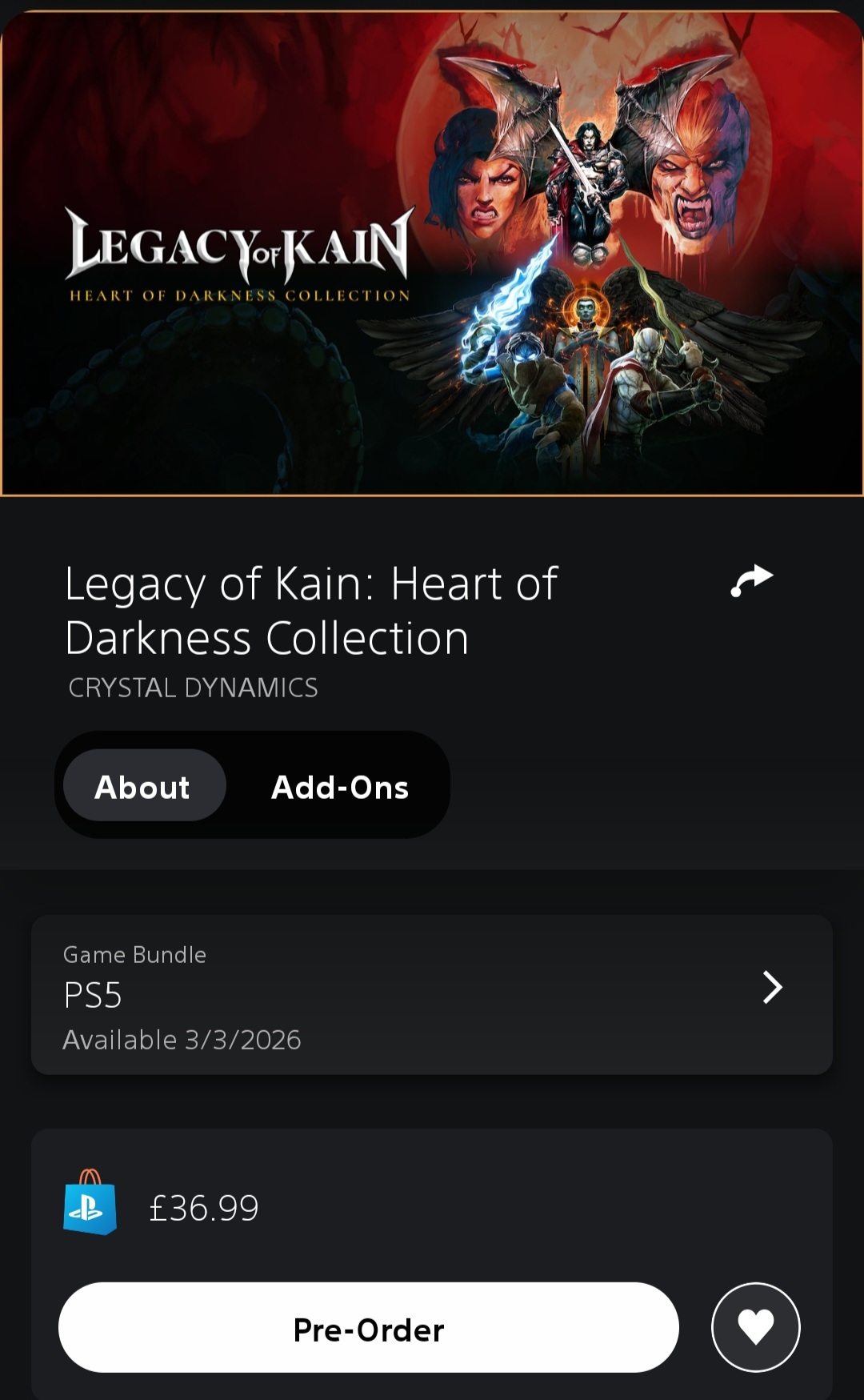Open the Game Bundle chevron arrow
Screen dimensions: 864x1400
coord(772,987)
